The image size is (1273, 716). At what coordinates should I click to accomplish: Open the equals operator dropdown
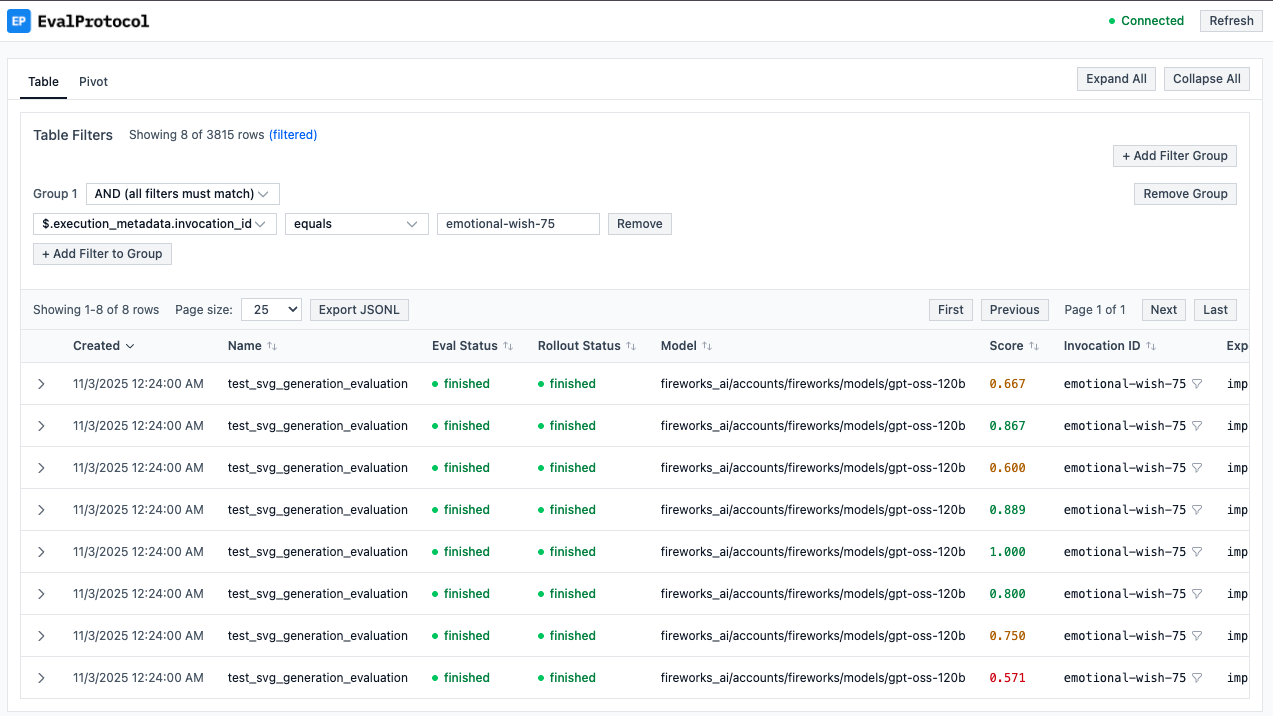coord(356,223)
